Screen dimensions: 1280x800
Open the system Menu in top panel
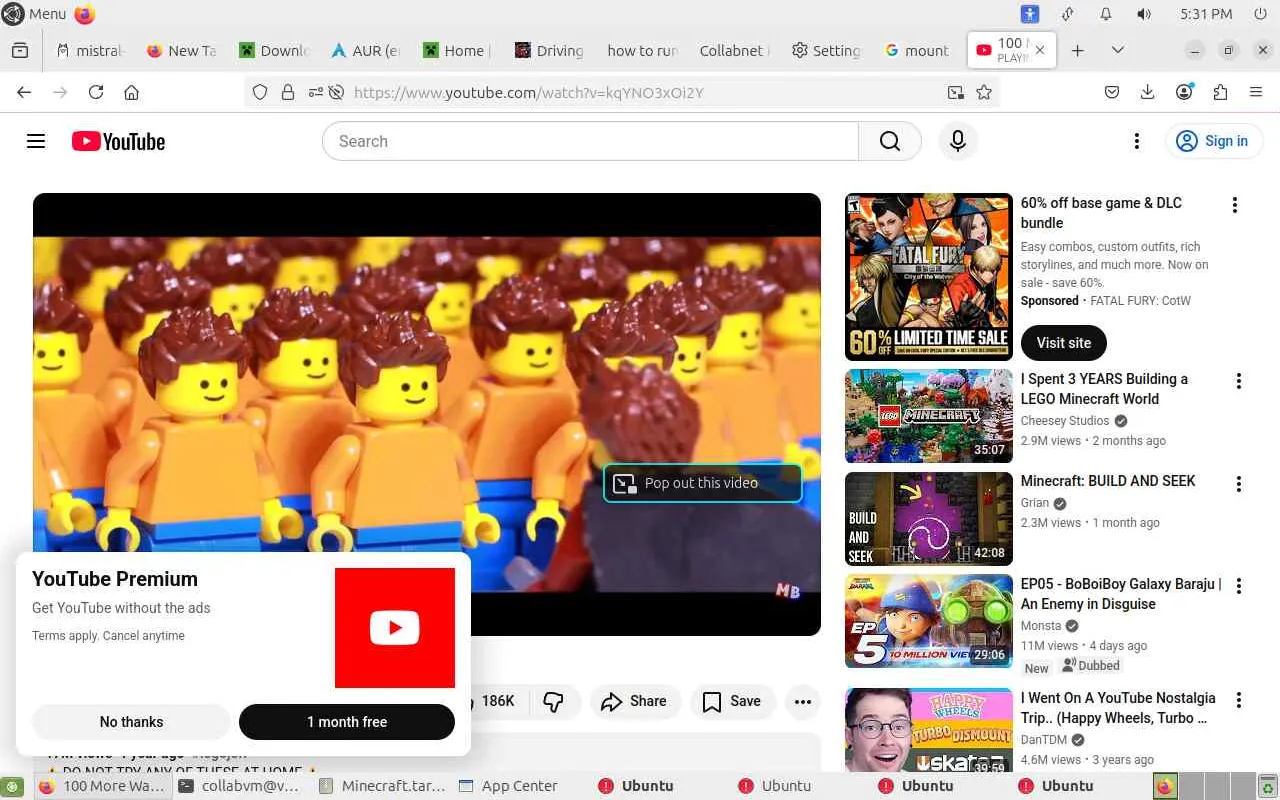[x=35, y=14]
